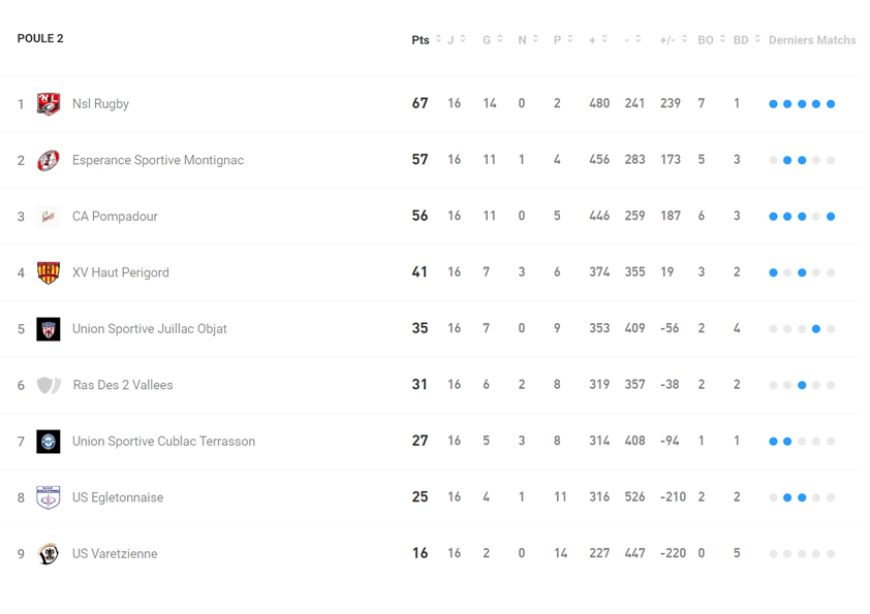
Task: Click CA Pompadour's first recent-match dot
Action: [773, 216]
